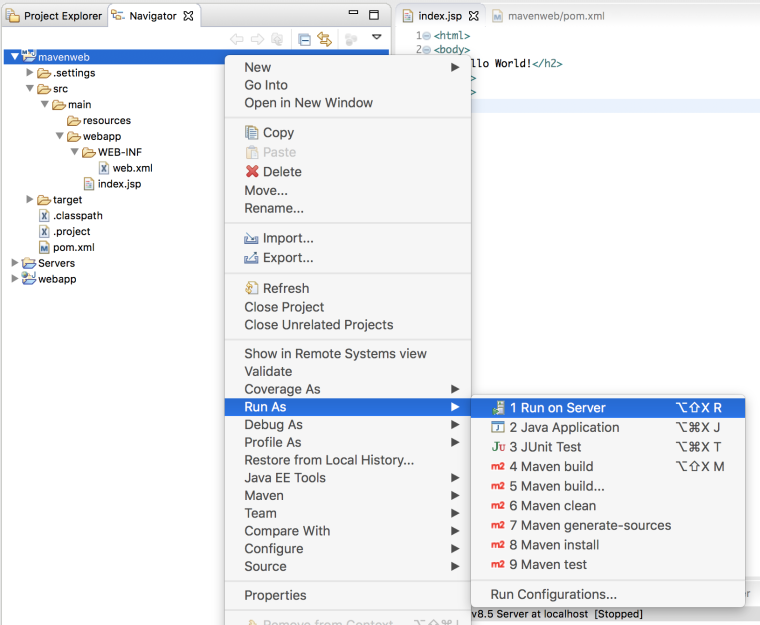The image size is (760, 625).
Task: Click the Copy menu item
Action: (x=348, y=132)
